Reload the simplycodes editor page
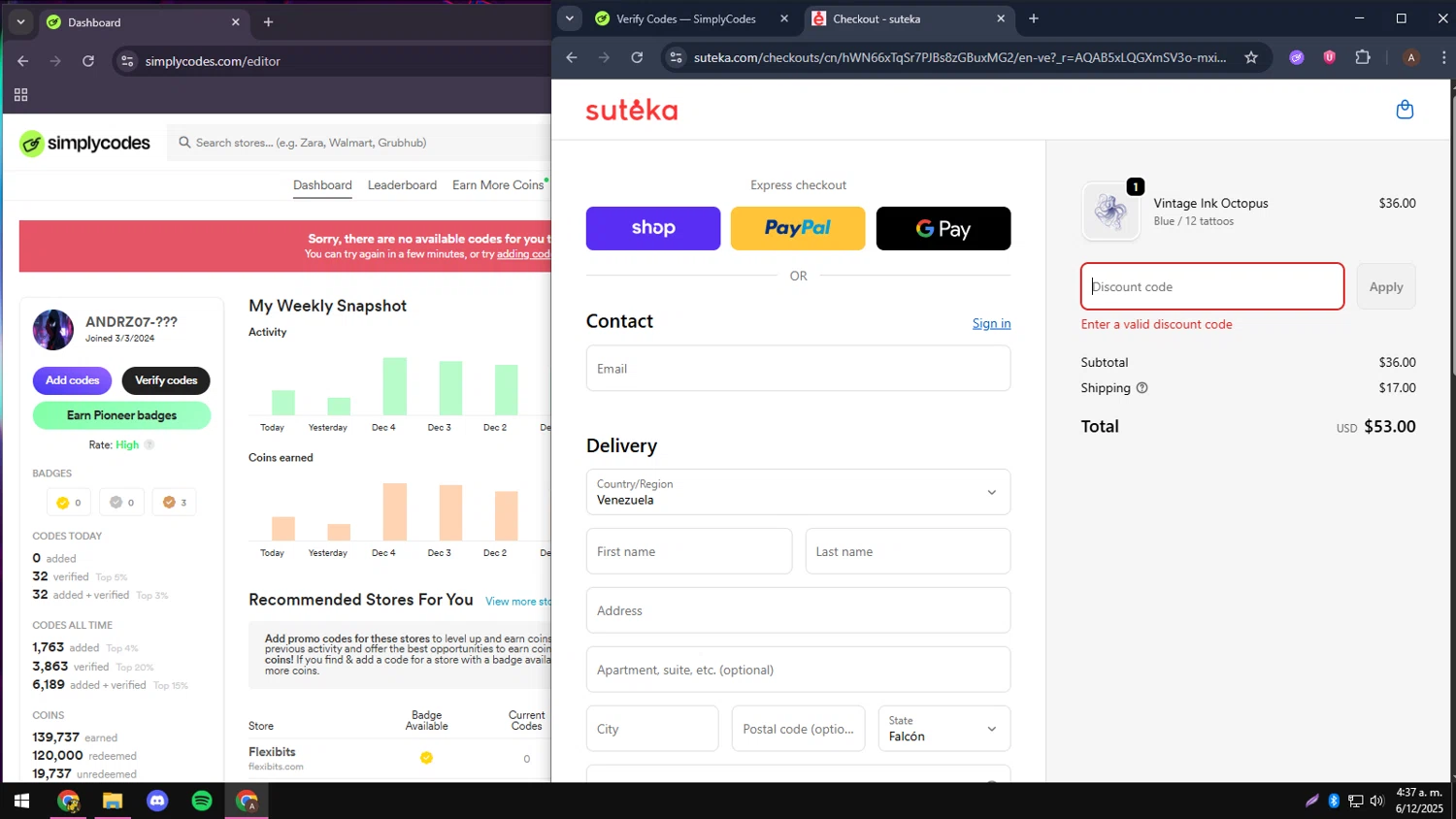 [x=88, y=61]
